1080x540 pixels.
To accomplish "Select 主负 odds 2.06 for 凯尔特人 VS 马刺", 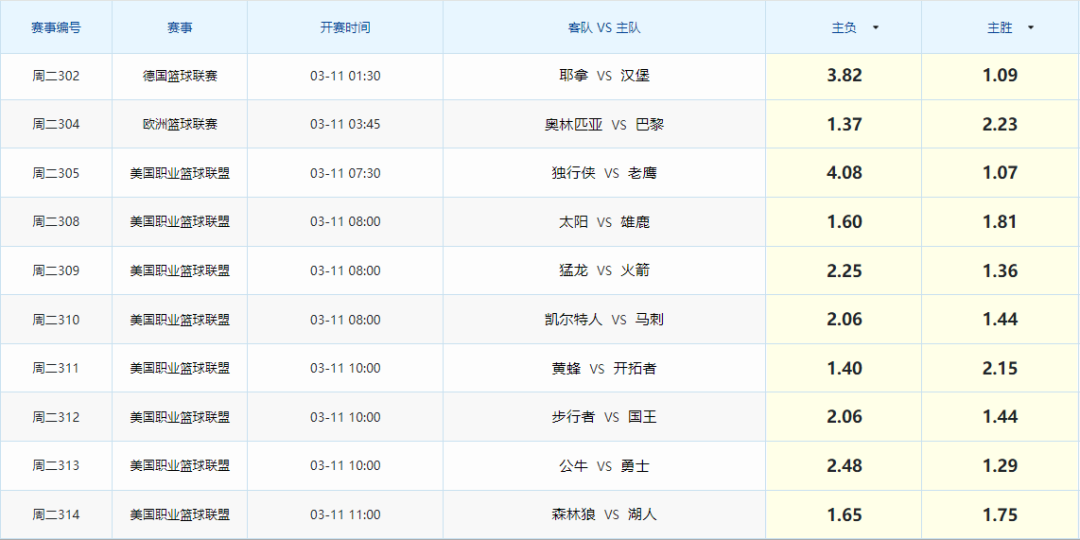I will tap(844, 320).
